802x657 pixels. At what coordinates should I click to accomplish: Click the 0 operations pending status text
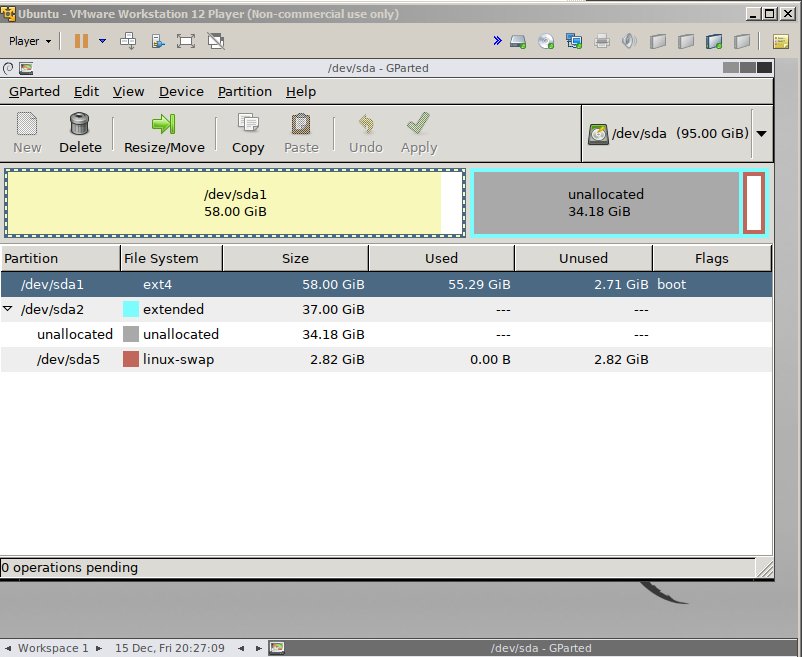[70, 568]
